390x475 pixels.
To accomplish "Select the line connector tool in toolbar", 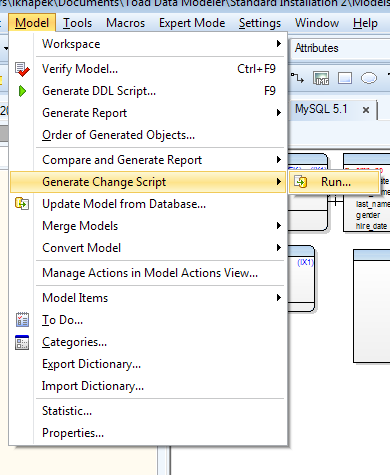I will point(297,78).
